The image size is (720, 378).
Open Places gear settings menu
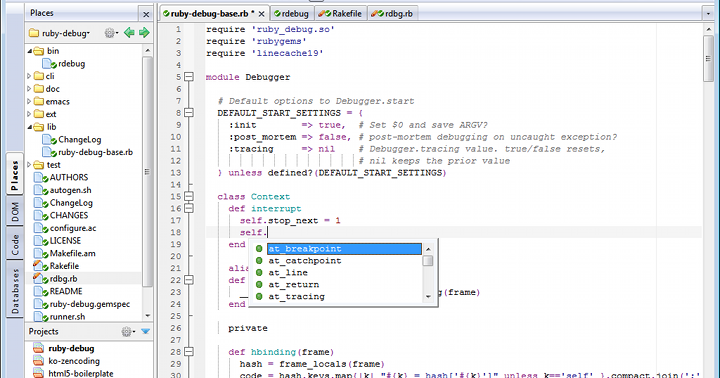(x=111, y=33)
